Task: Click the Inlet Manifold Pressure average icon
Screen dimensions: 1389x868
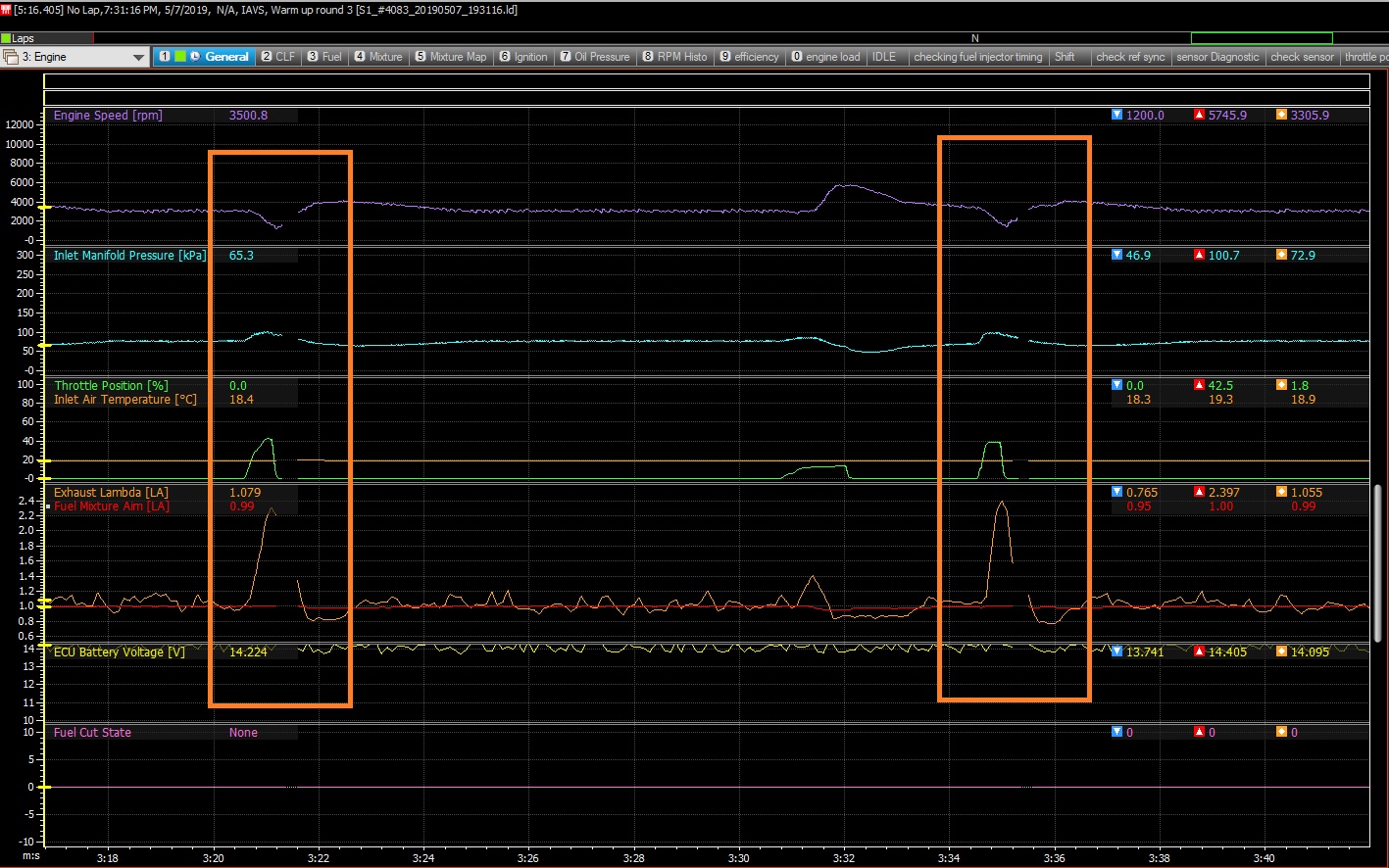Action: click(1281, 255)
